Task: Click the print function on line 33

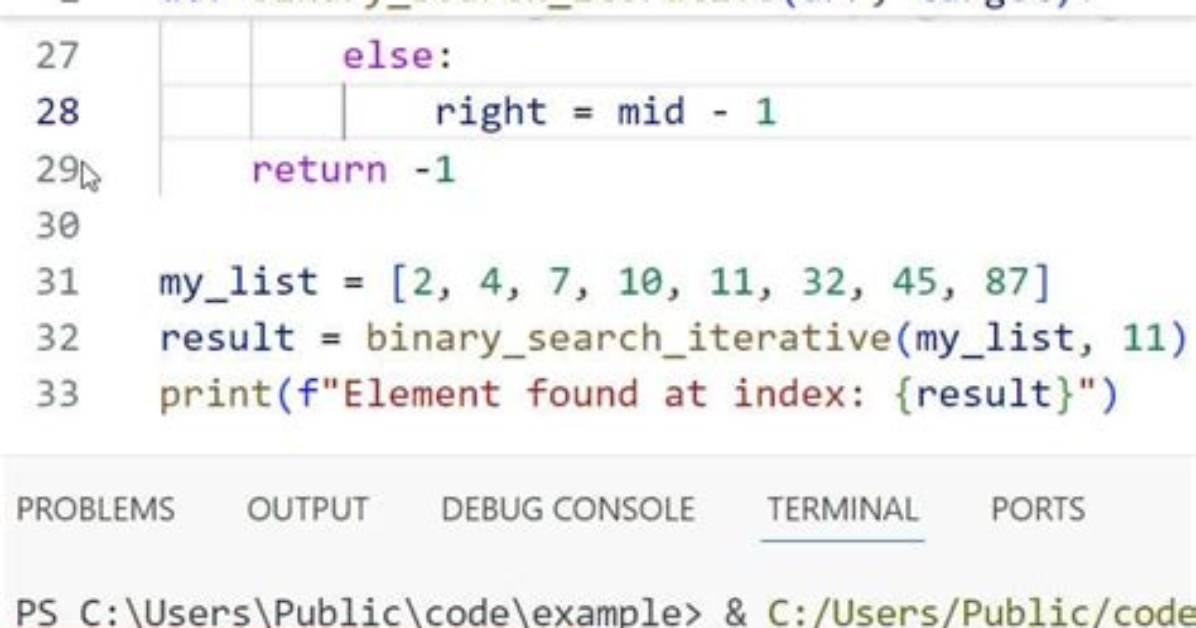Action: [x=215, y=395]
